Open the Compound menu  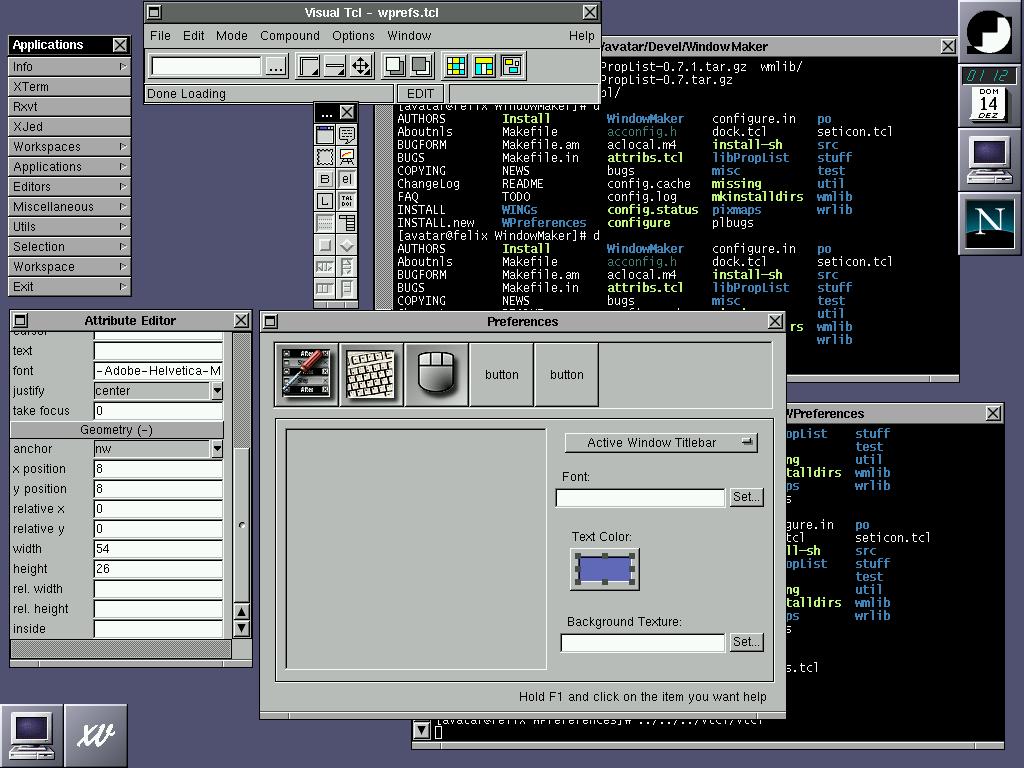tap(290, 36)
